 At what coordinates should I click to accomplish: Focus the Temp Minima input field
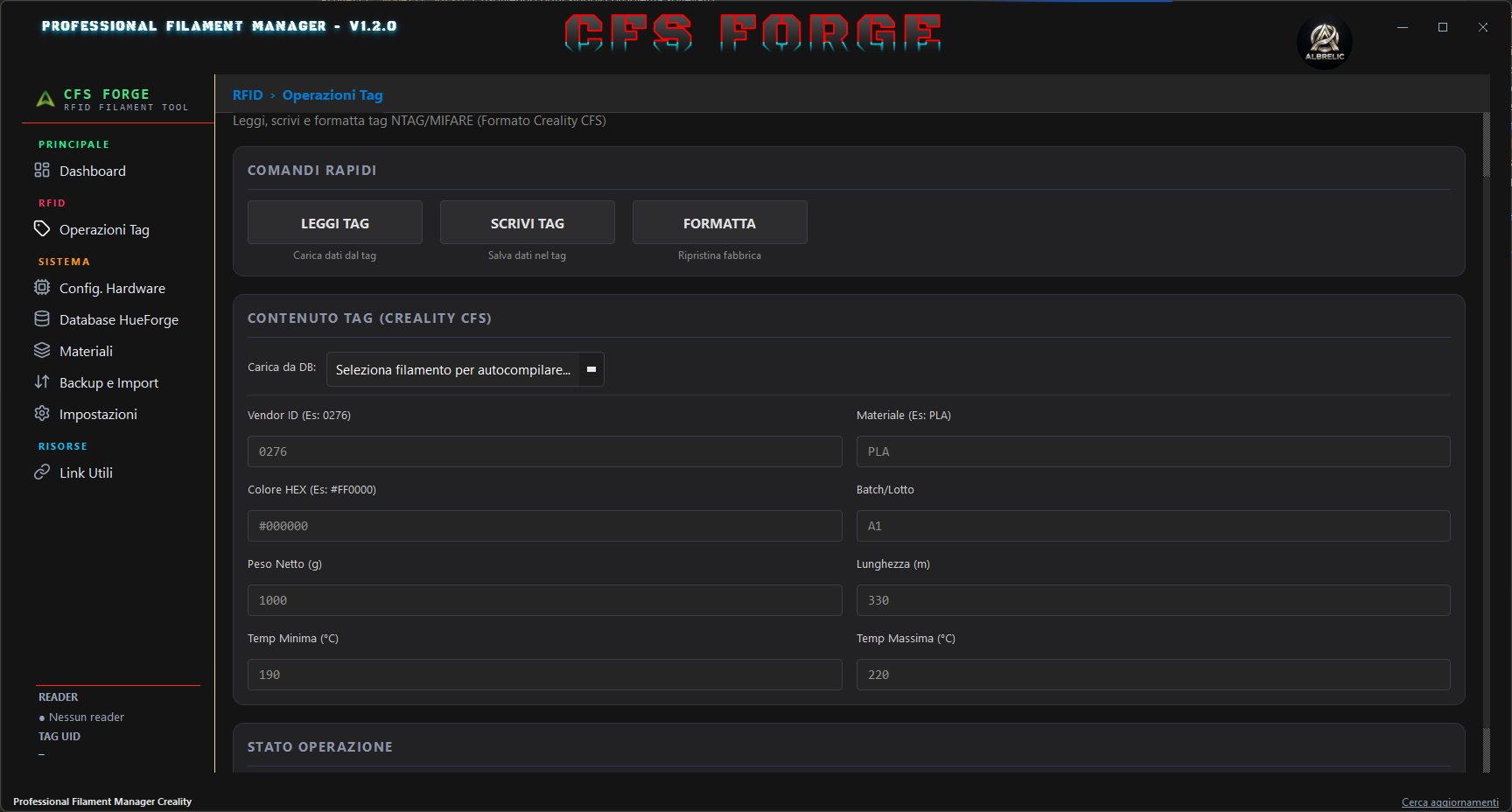point(545,675)
